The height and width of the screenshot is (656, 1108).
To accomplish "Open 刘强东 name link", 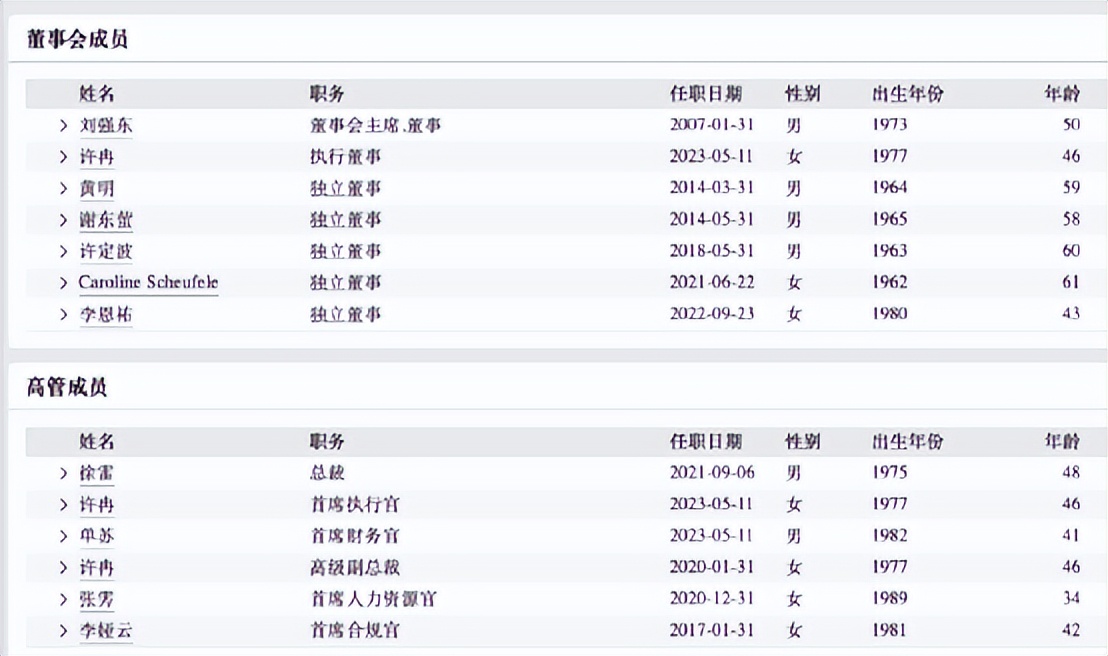I will click(x=105, y=126).
